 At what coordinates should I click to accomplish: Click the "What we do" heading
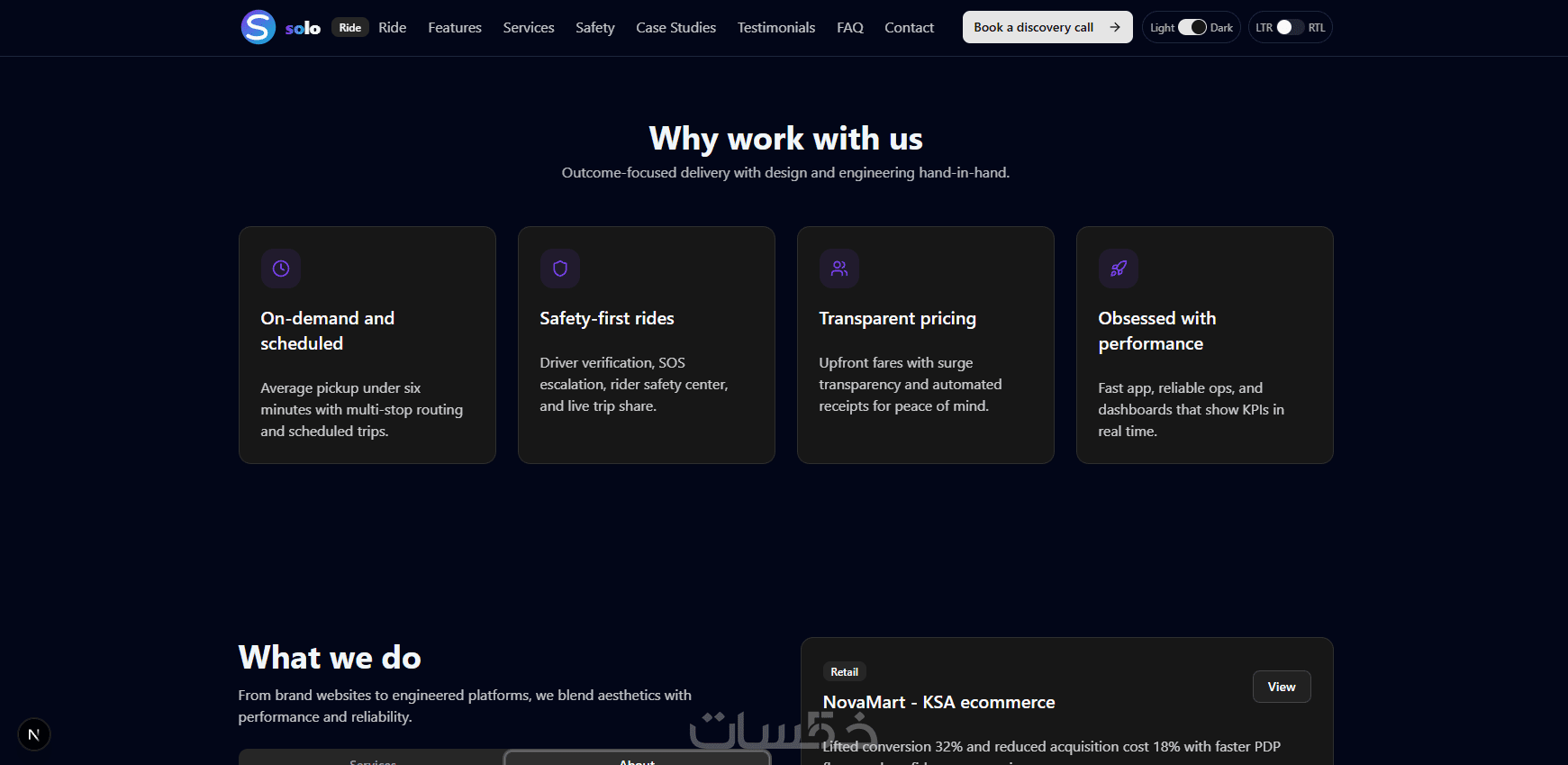click(x=330, y=658)
